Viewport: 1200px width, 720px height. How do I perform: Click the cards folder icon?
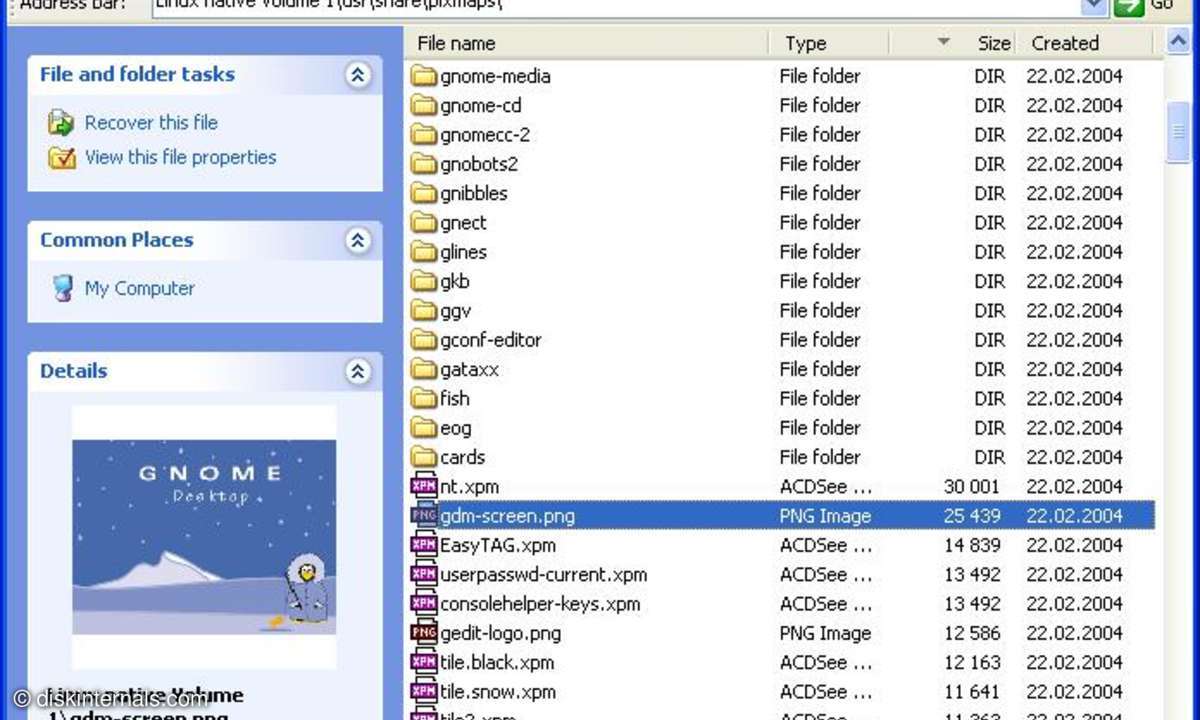click(424, 457)
